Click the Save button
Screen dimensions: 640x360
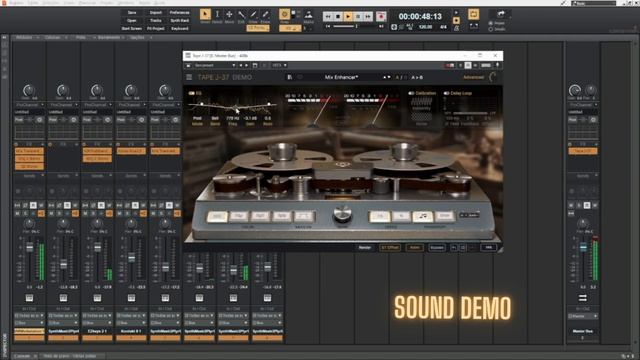coord(132,13)
